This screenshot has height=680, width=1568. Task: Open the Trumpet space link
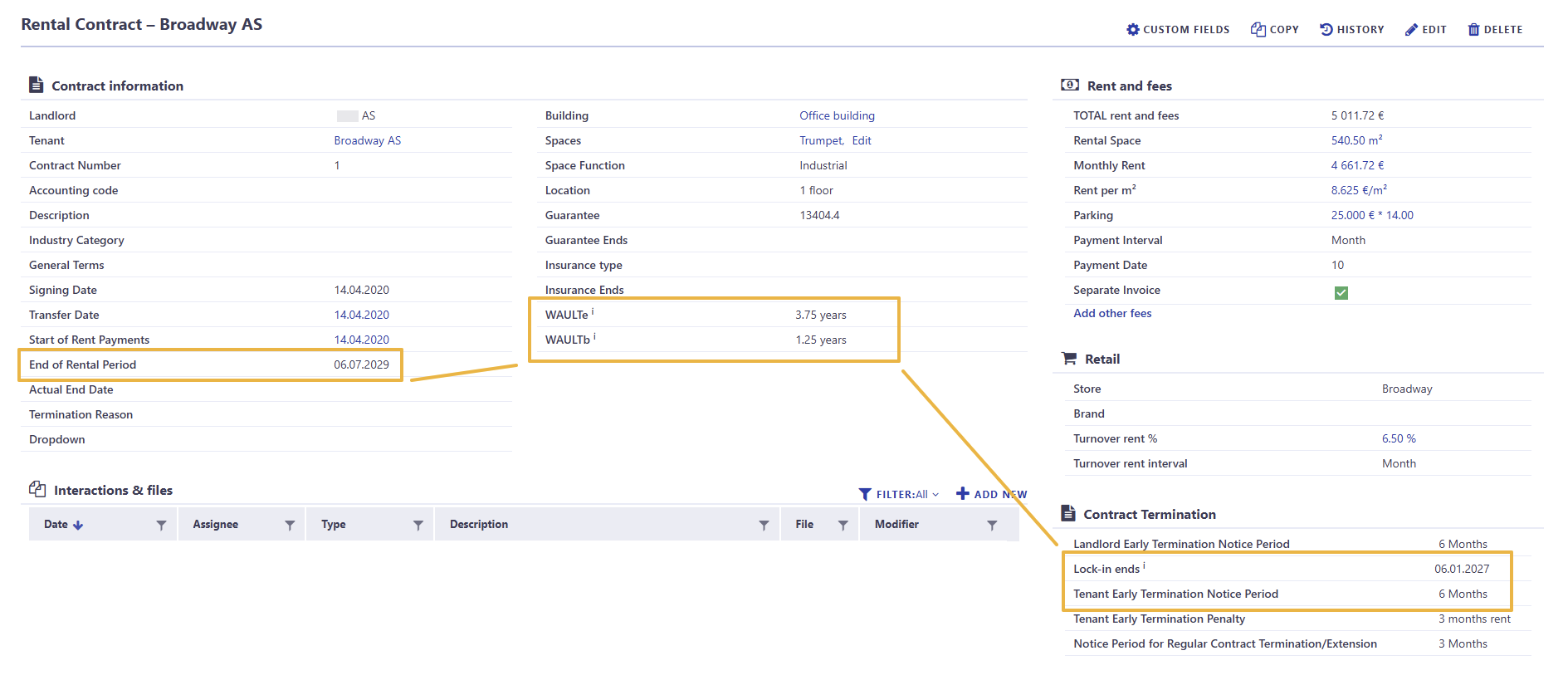(822, 140)
